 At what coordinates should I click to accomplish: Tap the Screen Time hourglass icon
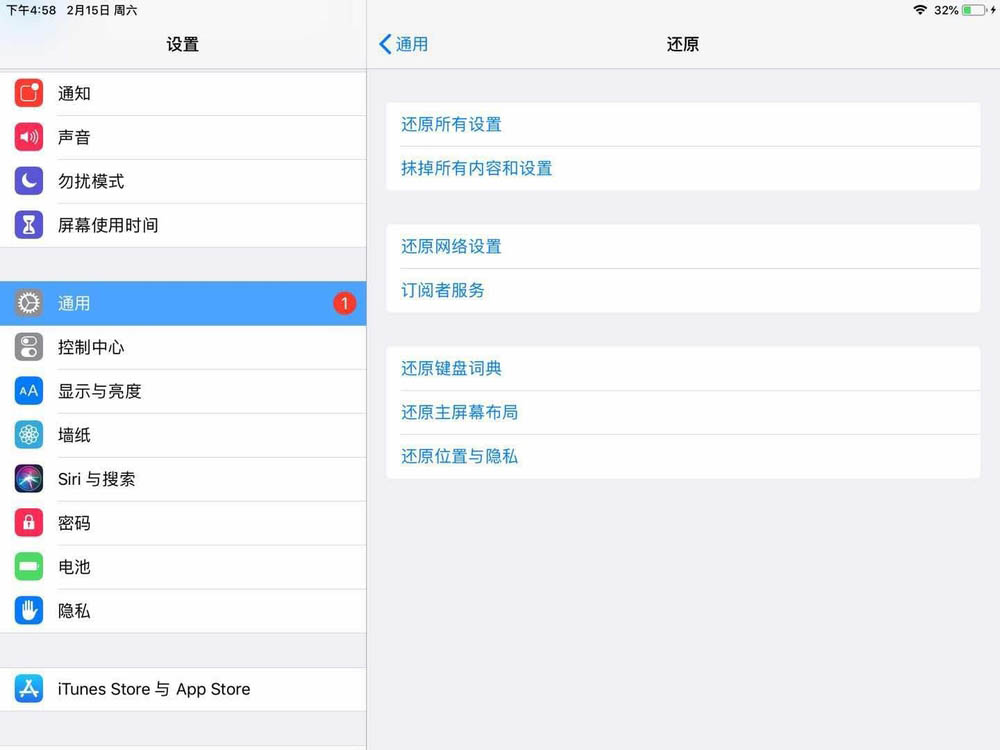pyautogui.click(x=29, y=226)
